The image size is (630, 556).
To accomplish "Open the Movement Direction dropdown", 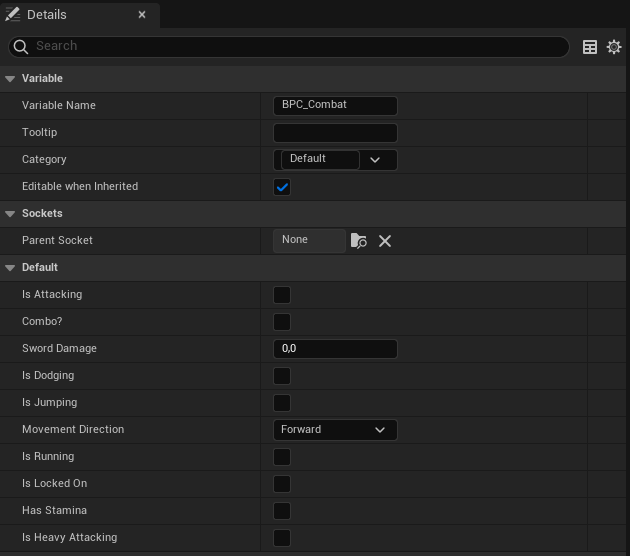I will [x=335, y=430].
